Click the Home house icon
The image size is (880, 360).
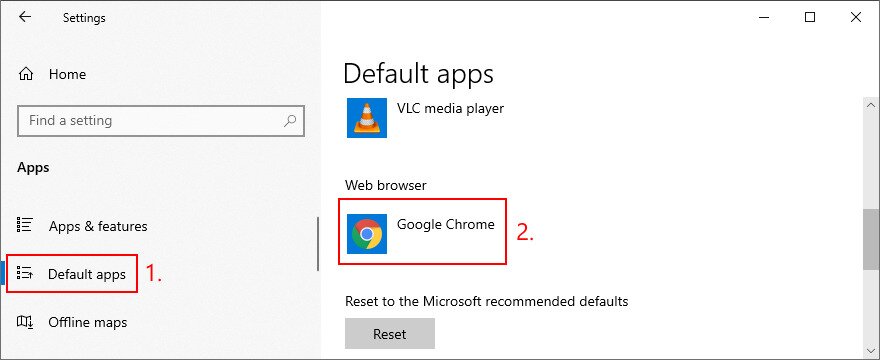[26, 74]
